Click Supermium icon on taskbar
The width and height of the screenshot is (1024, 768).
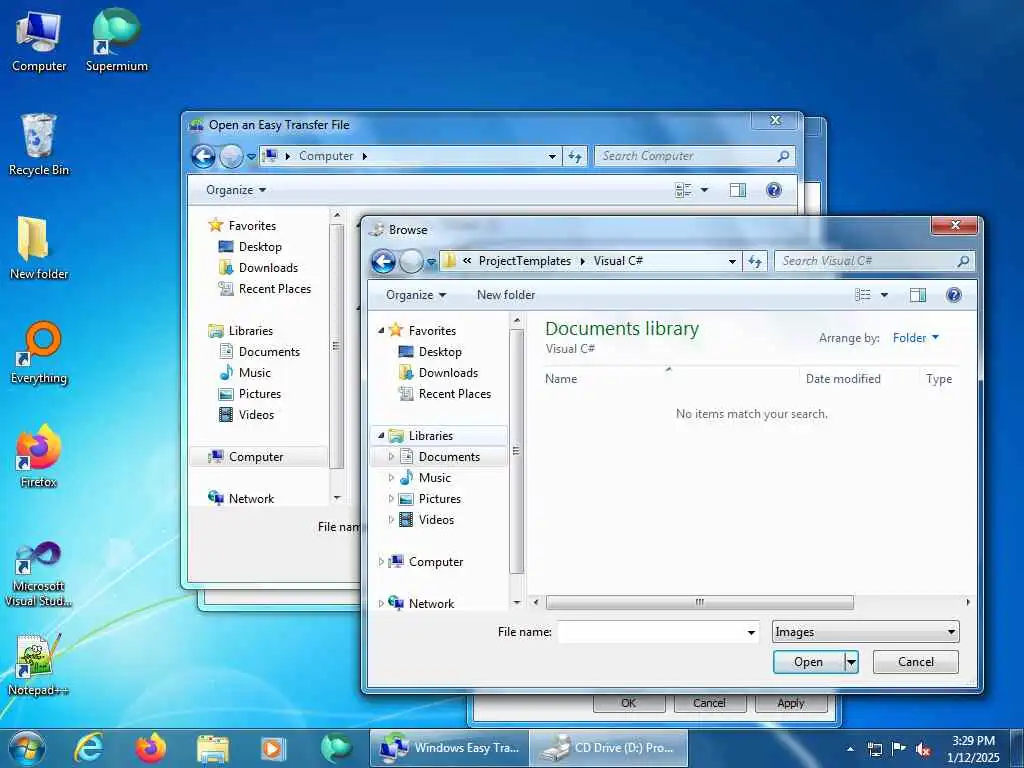(336, 748)
